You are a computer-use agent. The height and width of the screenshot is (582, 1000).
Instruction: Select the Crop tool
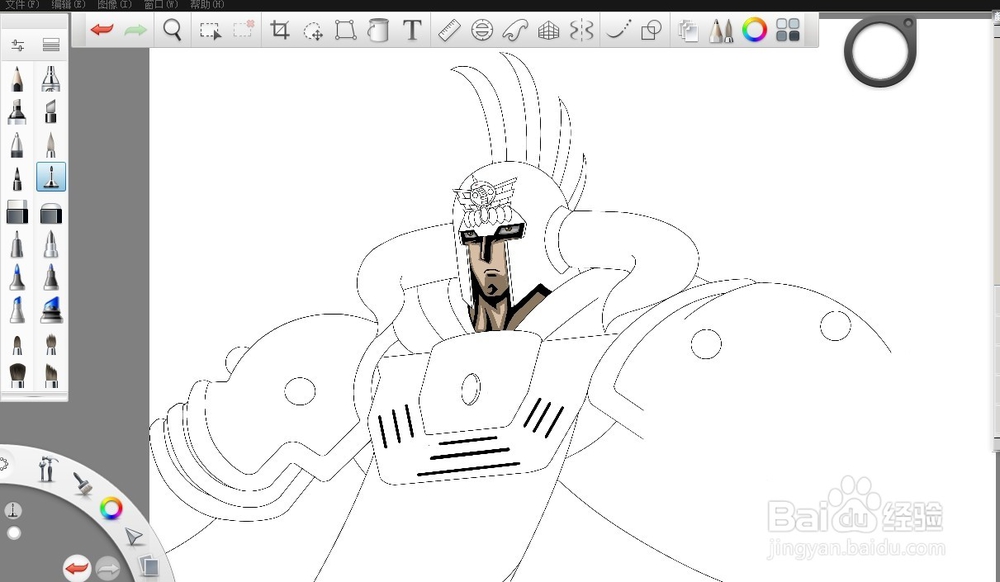pos(280,30)
